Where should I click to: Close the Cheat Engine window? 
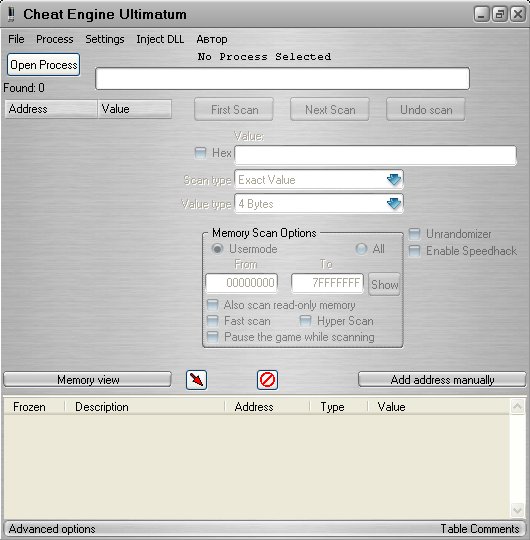518,14
